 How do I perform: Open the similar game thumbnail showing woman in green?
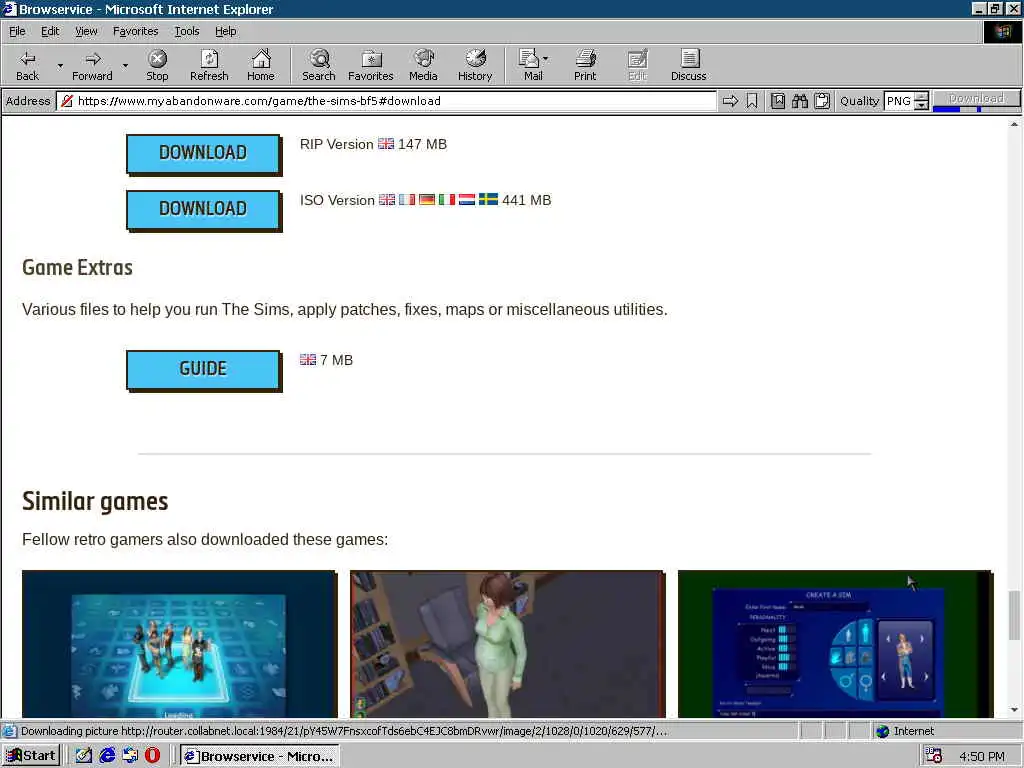507,644
